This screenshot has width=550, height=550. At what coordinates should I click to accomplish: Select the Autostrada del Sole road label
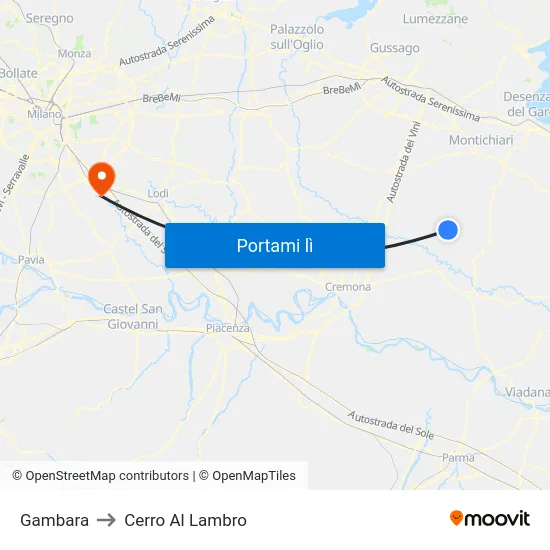tap(391, 425)
